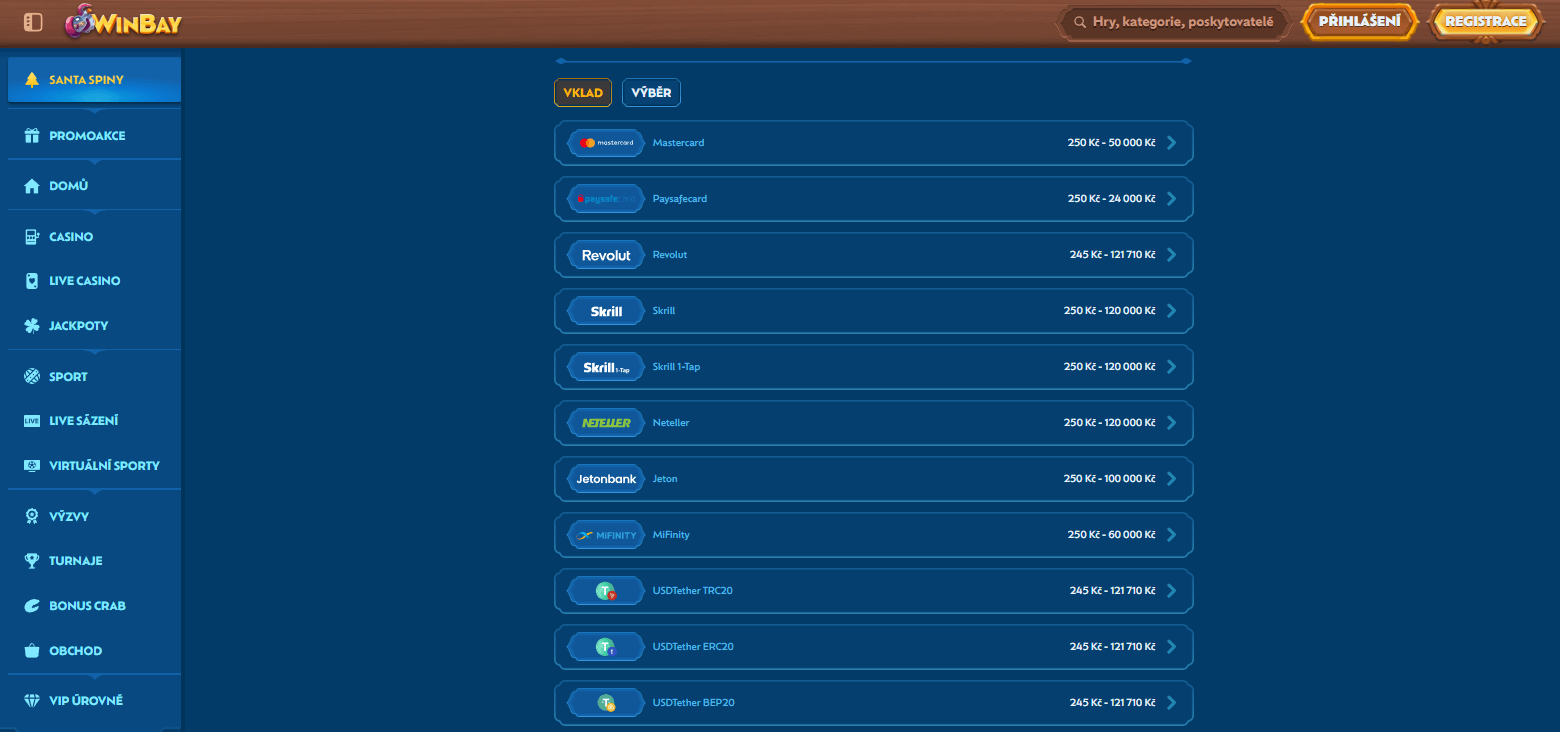Viewport: 1560px width, 732px height.
Task: Select the Turnaje trophy icon
Action: pyautogui.click(x=34, y=560)
